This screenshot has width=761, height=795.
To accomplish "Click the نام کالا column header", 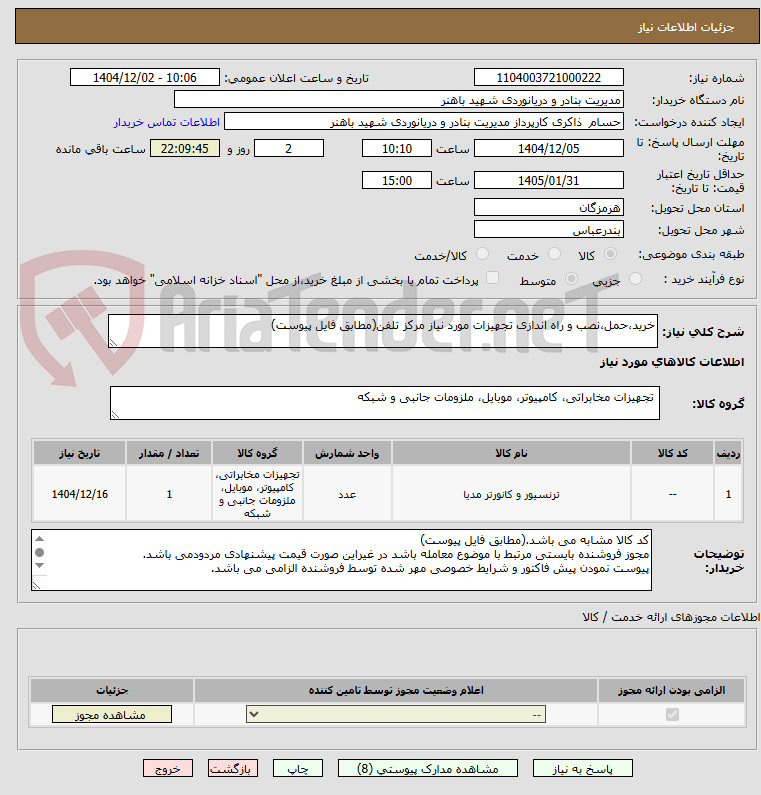I will [x=511, y=453].
